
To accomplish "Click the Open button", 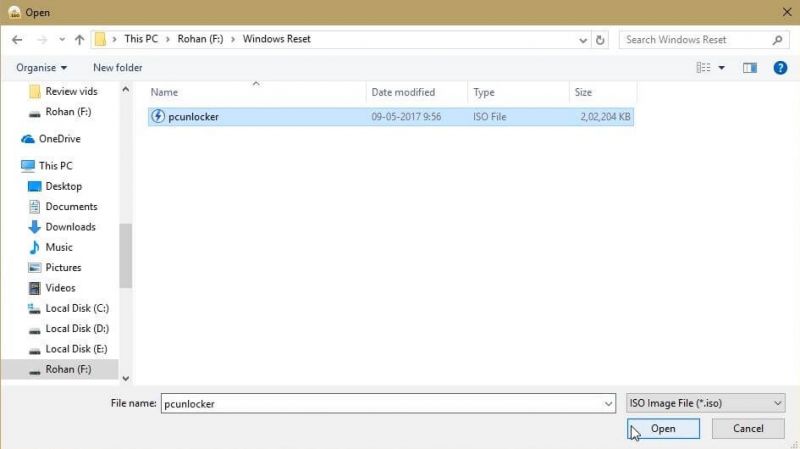I will pyautogui.click(x=663, y=429).
